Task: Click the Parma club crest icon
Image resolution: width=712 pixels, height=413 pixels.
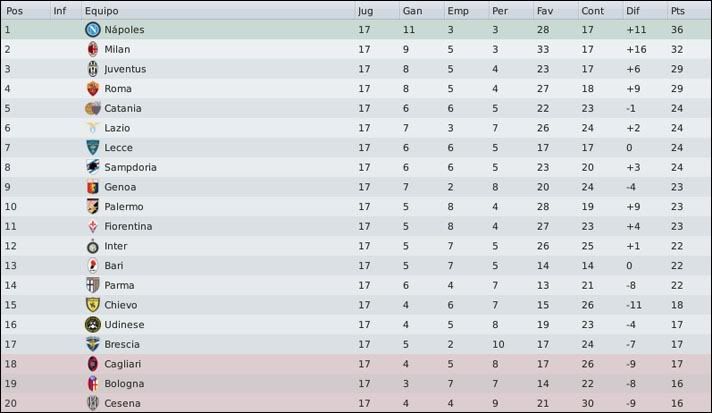Action: pos(93,285)
